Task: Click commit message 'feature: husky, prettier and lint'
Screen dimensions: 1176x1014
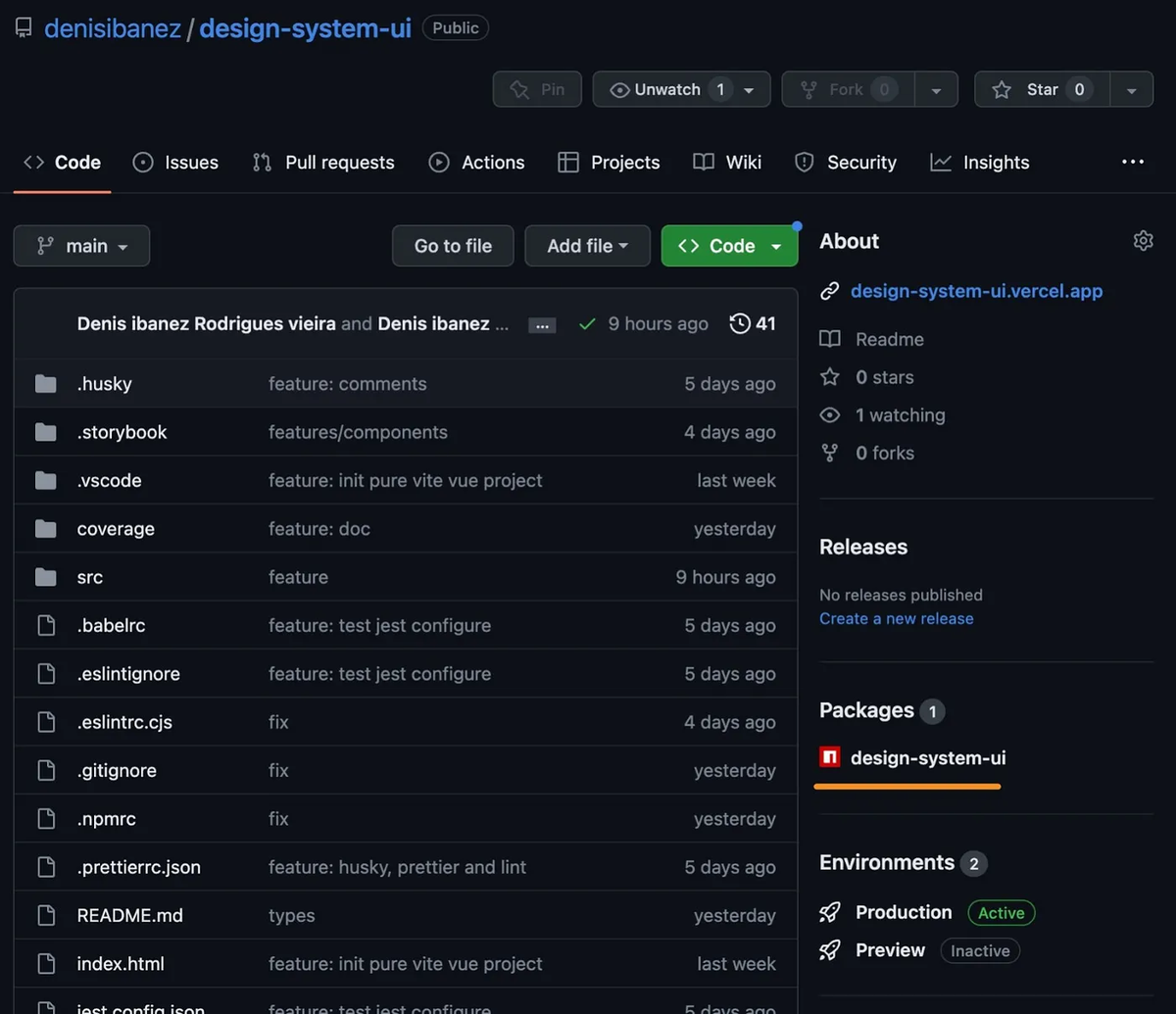Action: pos(397,867)
